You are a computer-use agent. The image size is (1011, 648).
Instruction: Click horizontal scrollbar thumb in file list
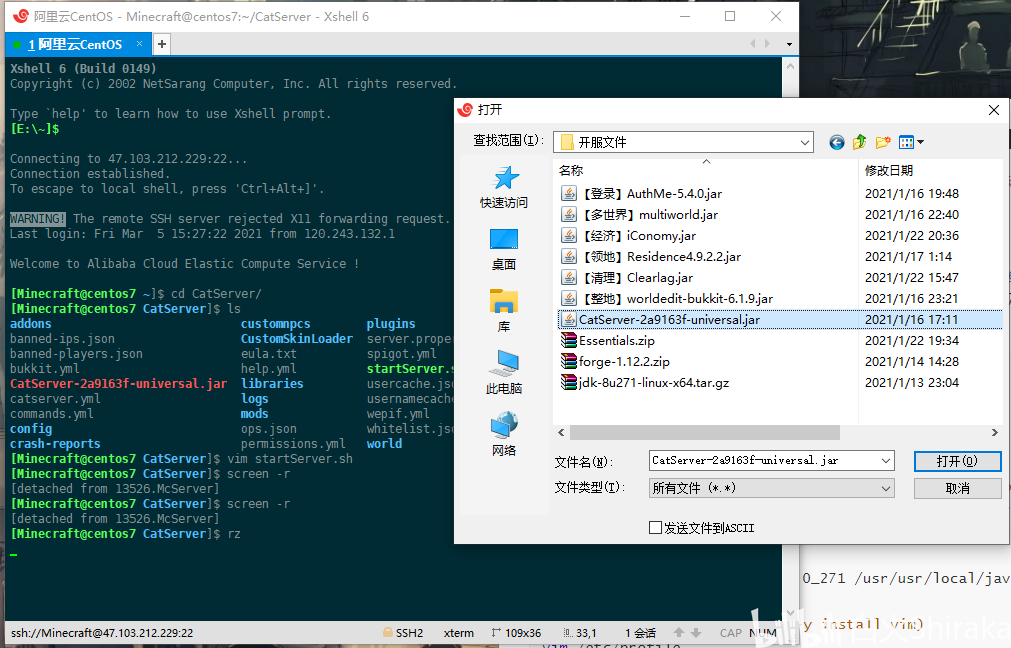click(x=705, y=432)
